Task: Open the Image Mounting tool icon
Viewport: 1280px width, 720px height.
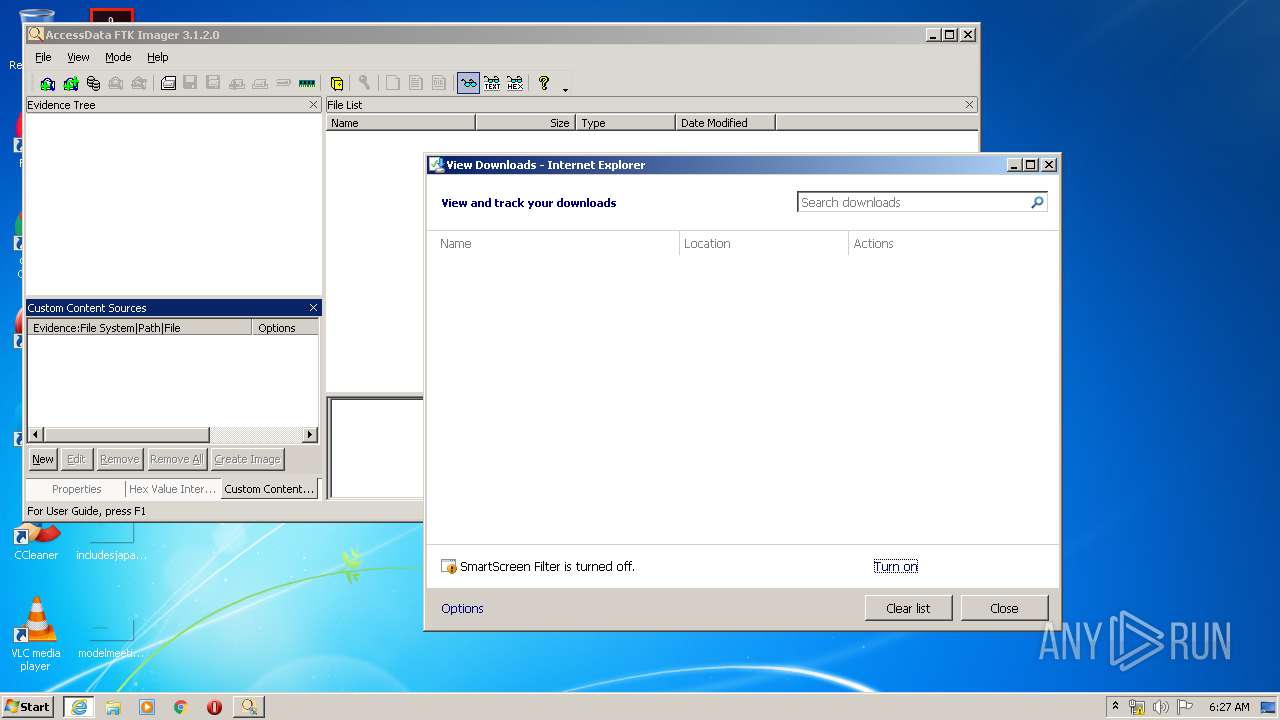Action: pyautogui.click(x=93, y=83)
